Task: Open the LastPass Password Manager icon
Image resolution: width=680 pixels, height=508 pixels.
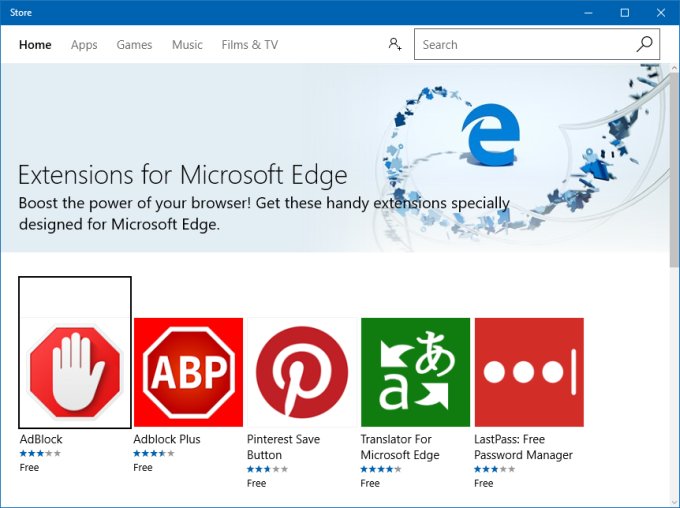Action: pyautogui.click(x=530, y=372)
